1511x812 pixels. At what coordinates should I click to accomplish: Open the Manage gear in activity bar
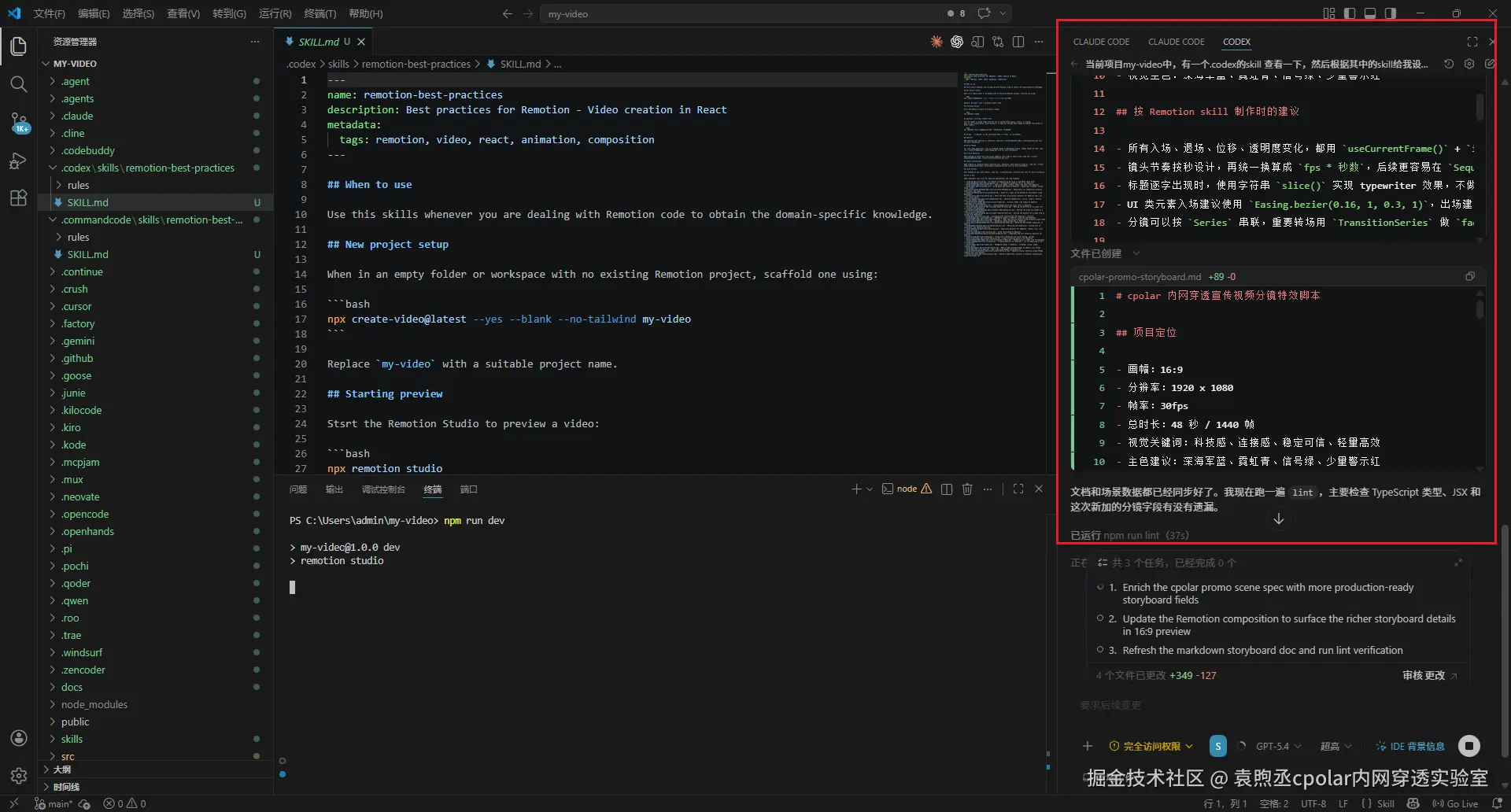point(19,776)
